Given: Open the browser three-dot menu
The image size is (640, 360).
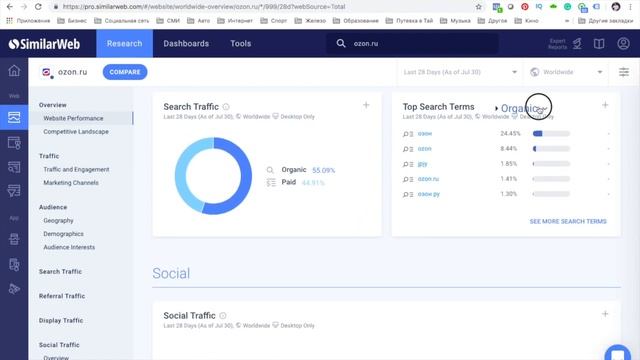Looking at the screenshot, I should pyautogui.click(x=631, y=7).
